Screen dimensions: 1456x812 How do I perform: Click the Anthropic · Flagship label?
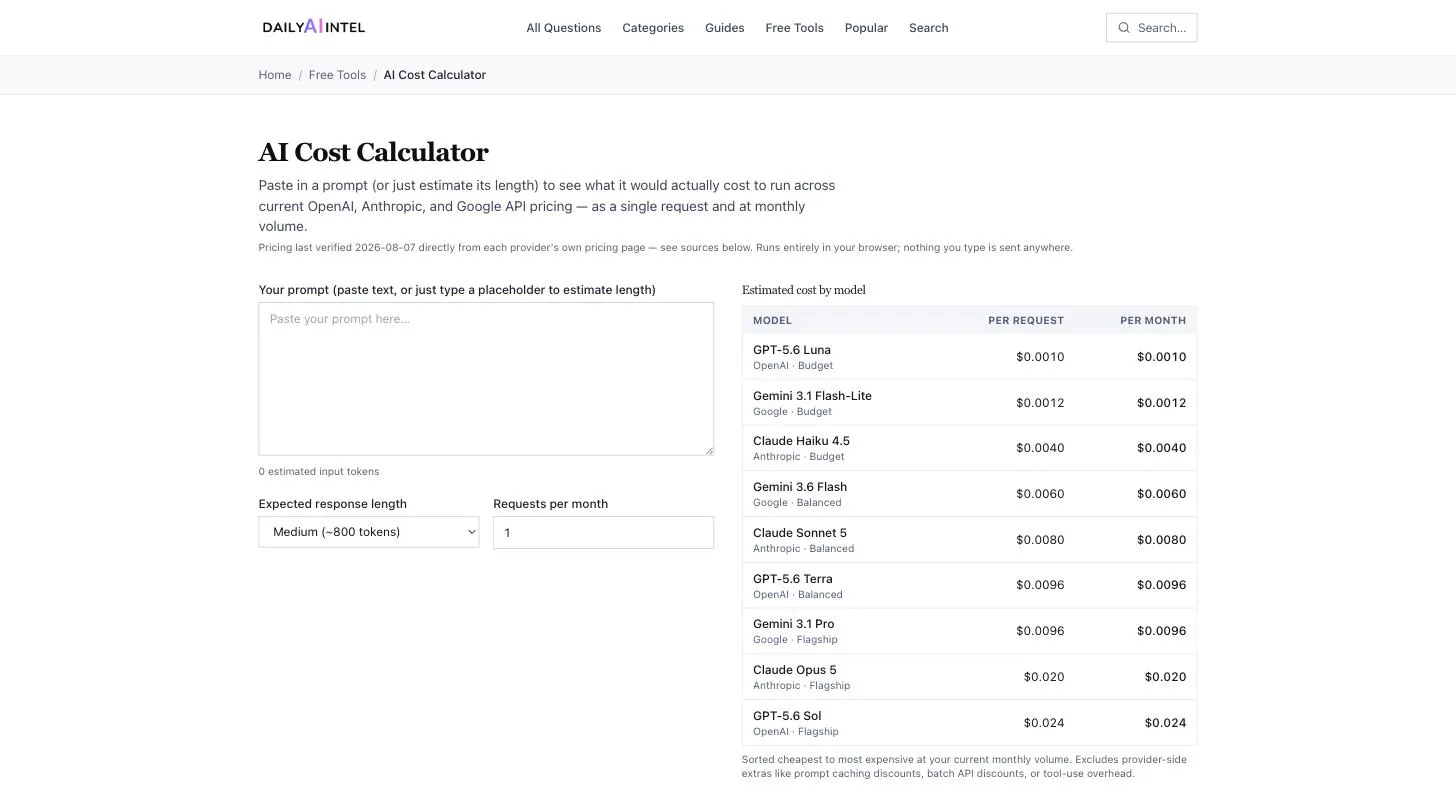pos(801,686)
